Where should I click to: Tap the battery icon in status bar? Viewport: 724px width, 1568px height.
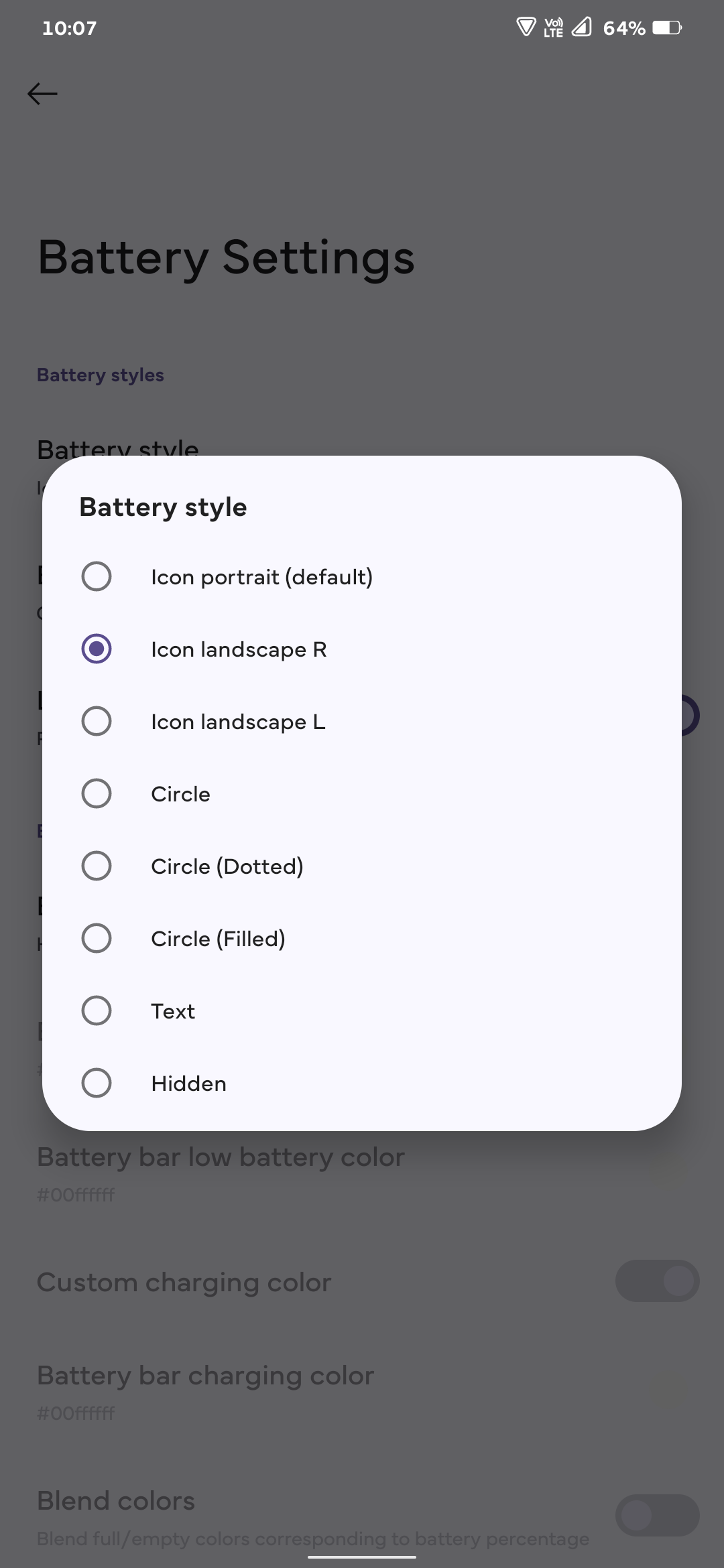tap(667, 27)
